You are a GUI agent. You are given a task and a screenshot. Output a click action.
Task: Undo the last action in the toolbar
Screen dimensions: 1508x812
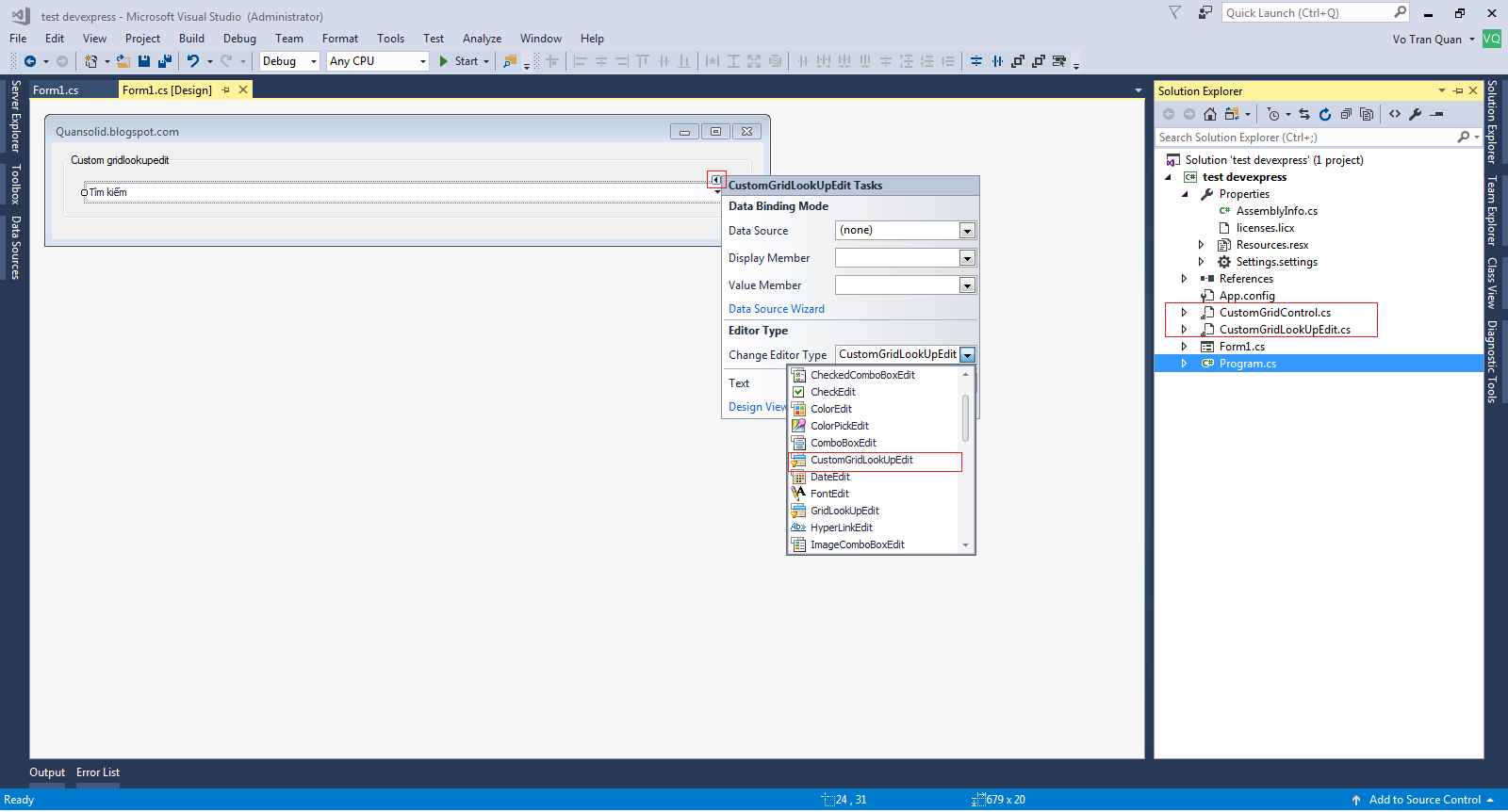[193, 61]
